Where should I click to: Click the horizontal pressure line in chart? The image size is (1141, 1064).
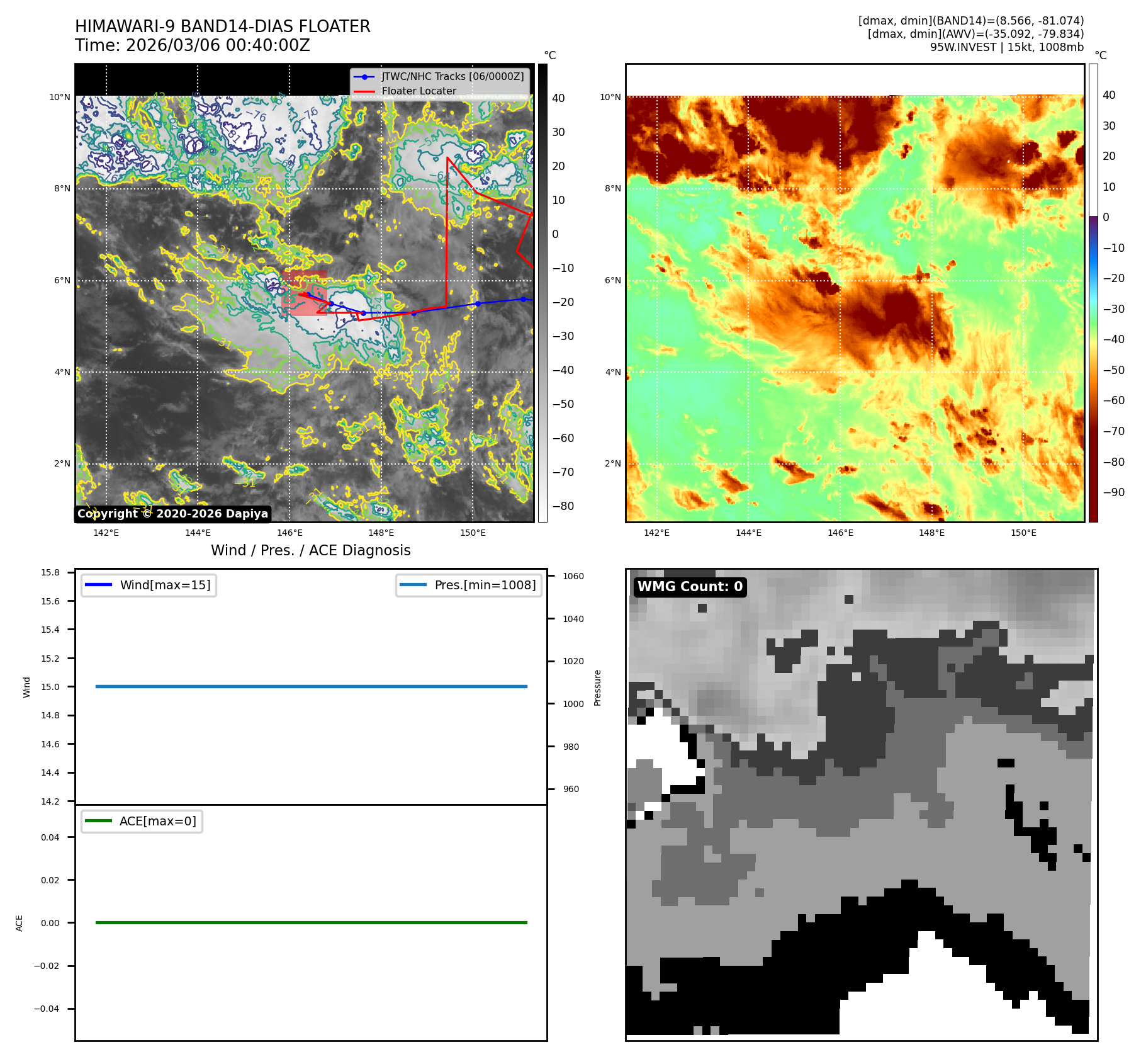click(311, 686)
